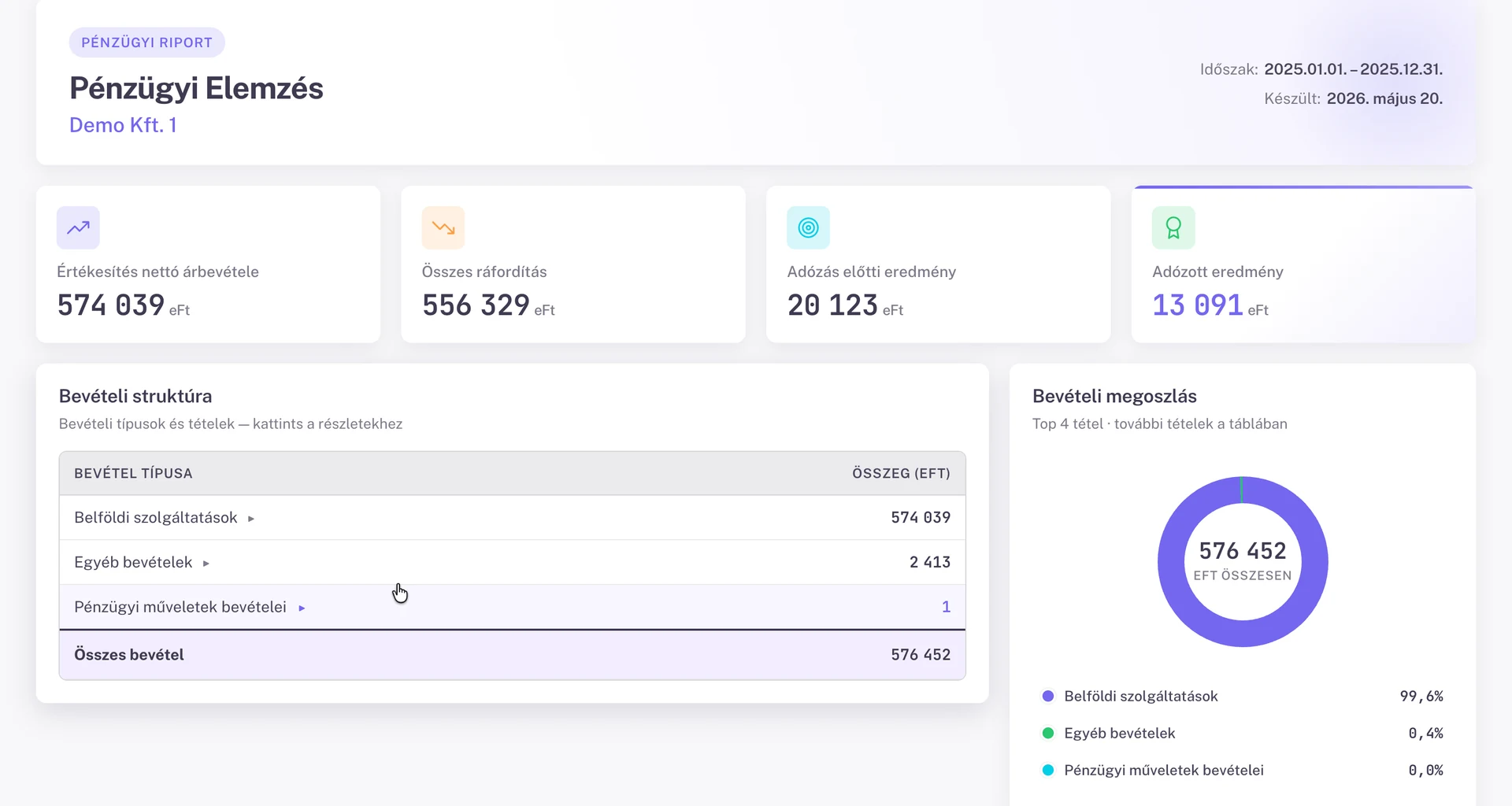The image size is (1512, 806).
Task: Click the trending-up revenue icon
Action: 78,227
